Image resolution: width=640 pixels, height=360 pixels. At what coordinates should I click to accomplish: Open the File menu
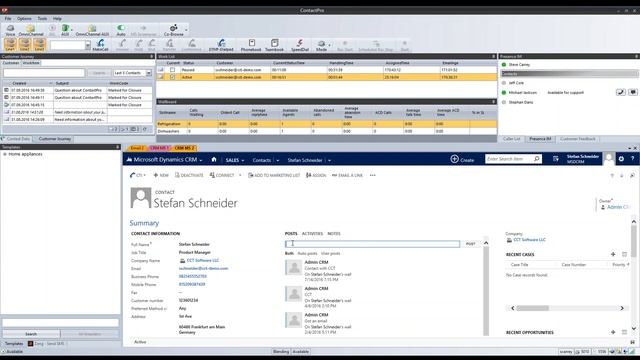(8, 18)
